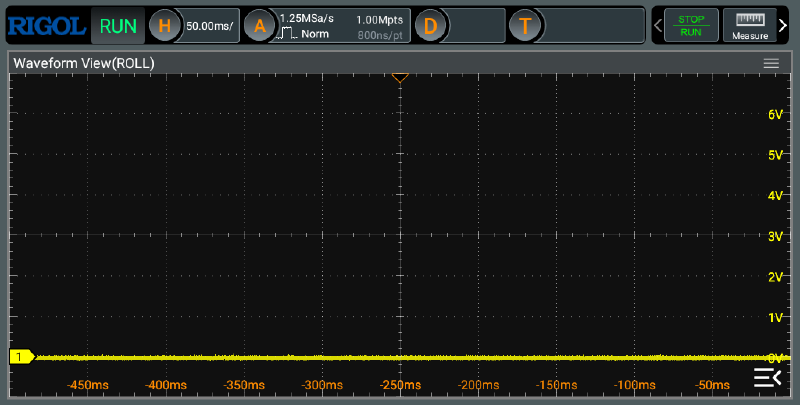Click the -150ms time axis label
Viewport: 800px width, 405px height.
(x=556, y=385)
